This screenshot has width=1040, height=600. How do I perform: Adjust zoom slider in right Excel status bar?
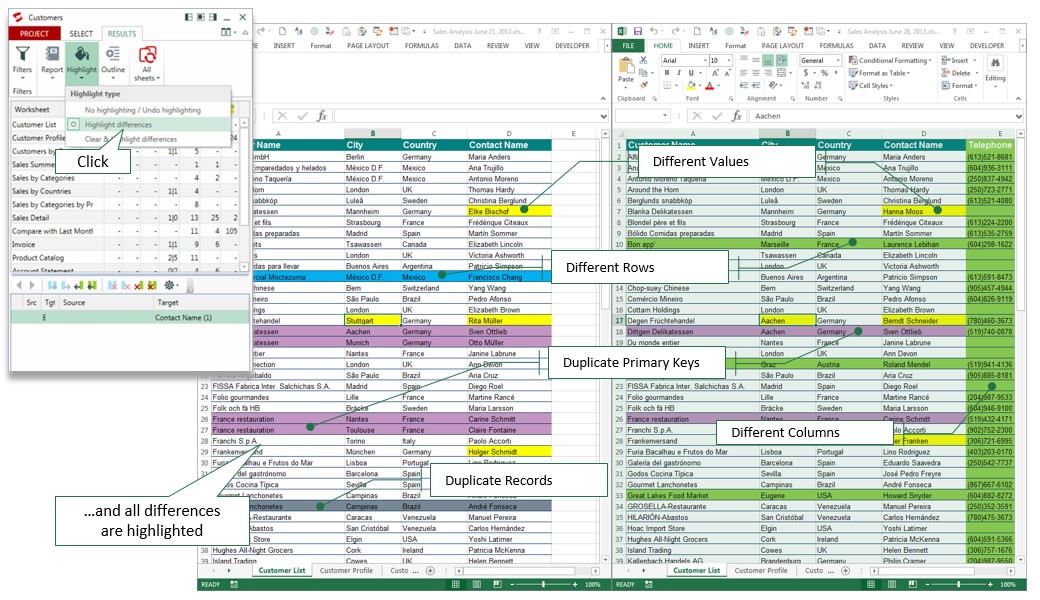tap(958, 584)
